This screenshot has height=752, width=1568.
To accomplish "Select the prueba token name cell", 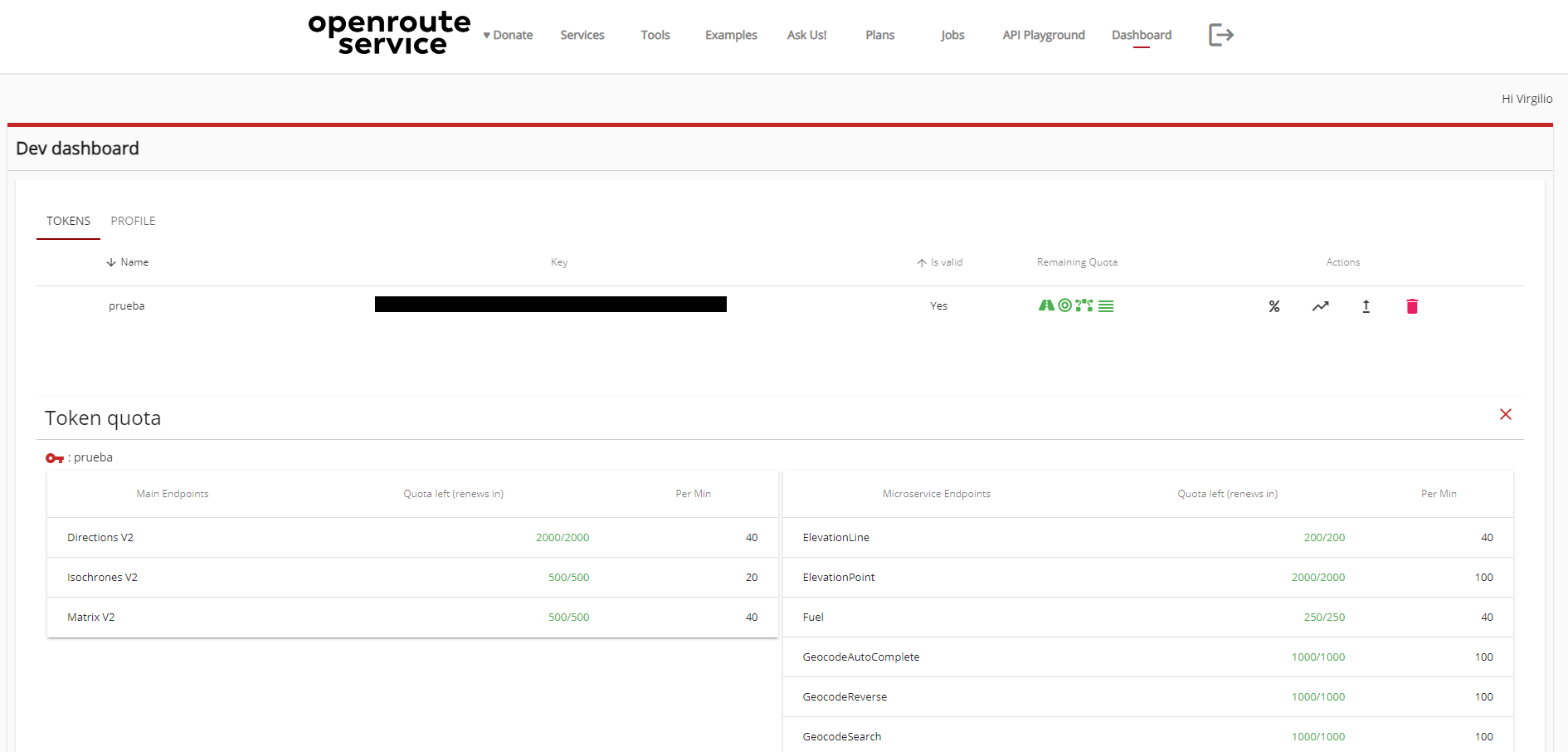I will point(127,306).
